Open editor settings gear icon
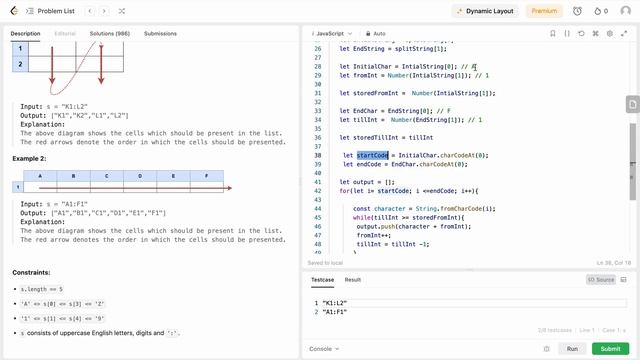The height and width of the screenshot is (360, 640). pyautogui.click(x=610, y=33)
